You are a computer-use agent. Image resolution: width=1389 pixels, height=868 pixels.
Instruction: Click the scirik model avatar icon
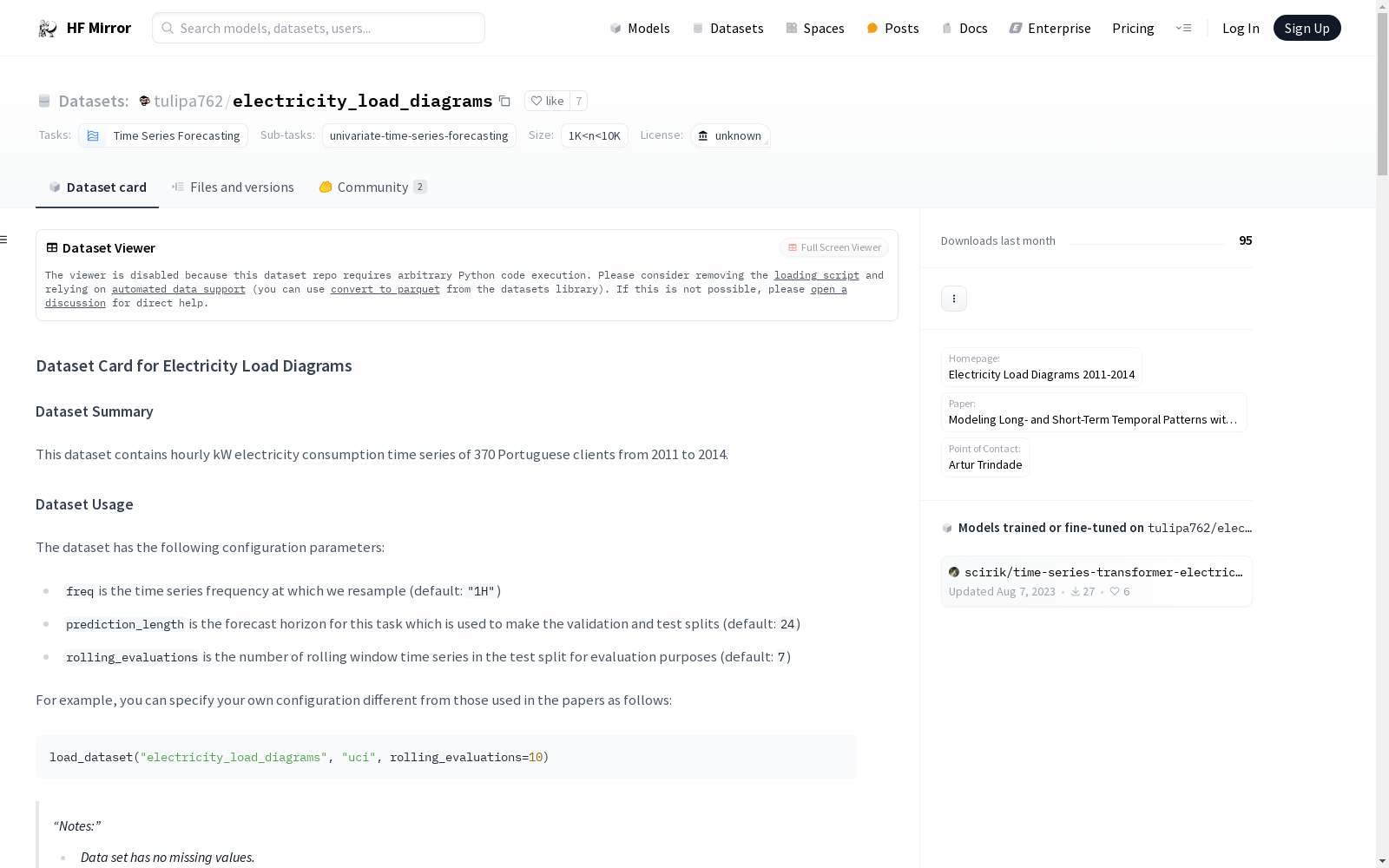(x=954, y=572)
